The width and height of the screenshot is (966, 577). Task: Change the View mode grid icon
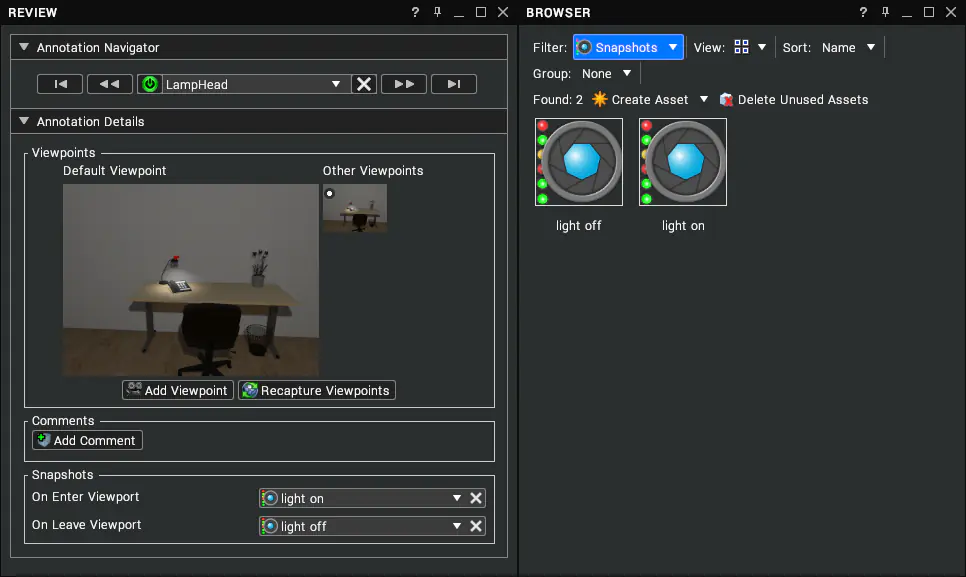(741, 47)
